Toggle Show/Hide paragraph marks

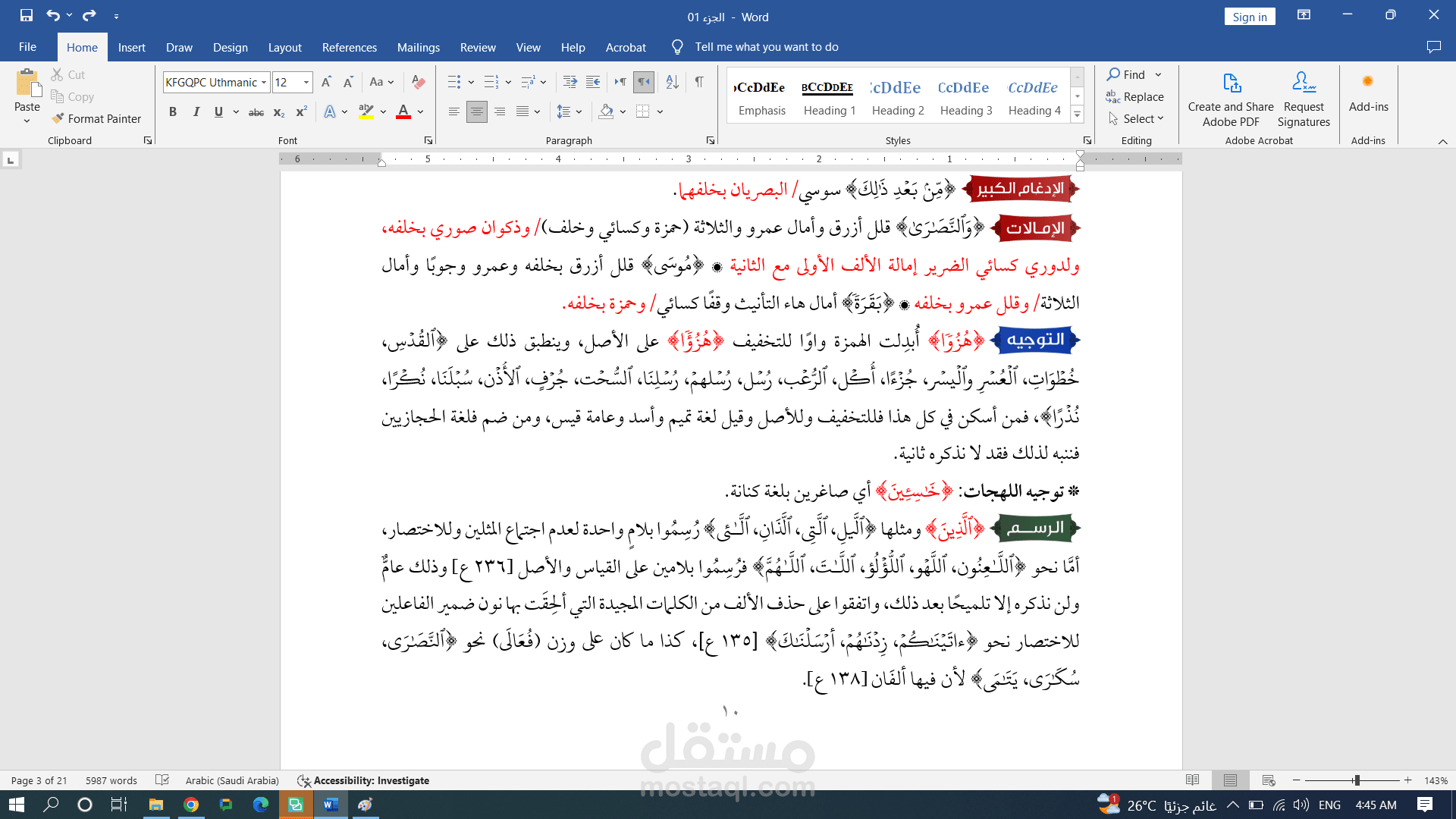click(x=699, y=82)
